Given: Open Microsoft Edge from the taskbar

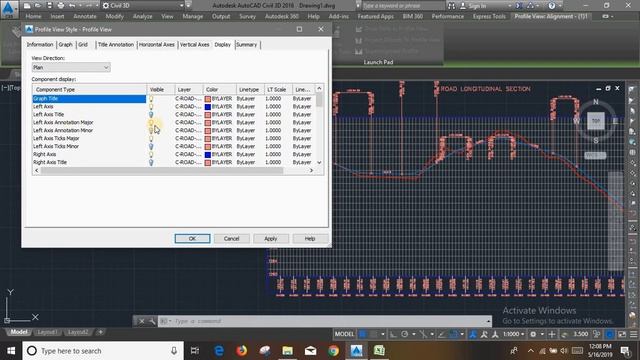Looking at the screenshot, I should (219, 351).
